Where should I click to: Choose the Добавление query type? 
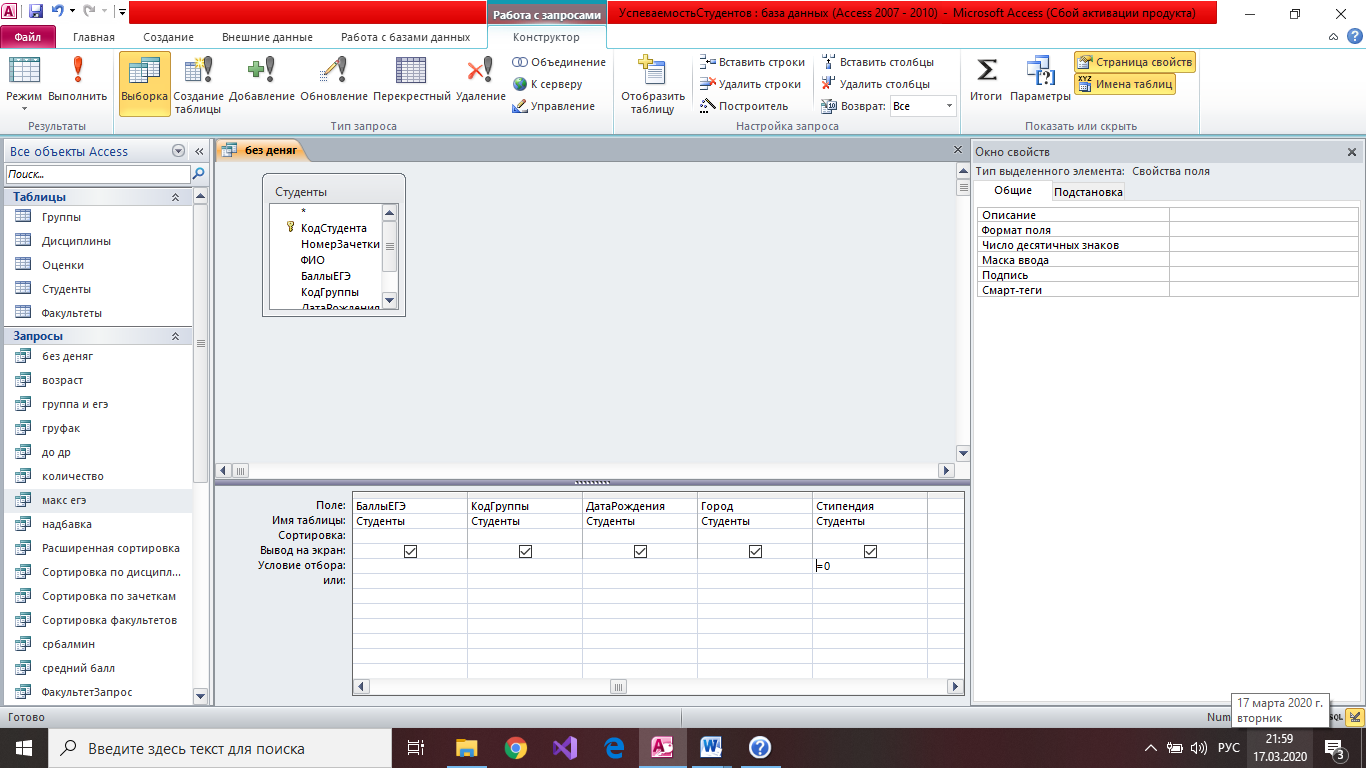[262, 80]
